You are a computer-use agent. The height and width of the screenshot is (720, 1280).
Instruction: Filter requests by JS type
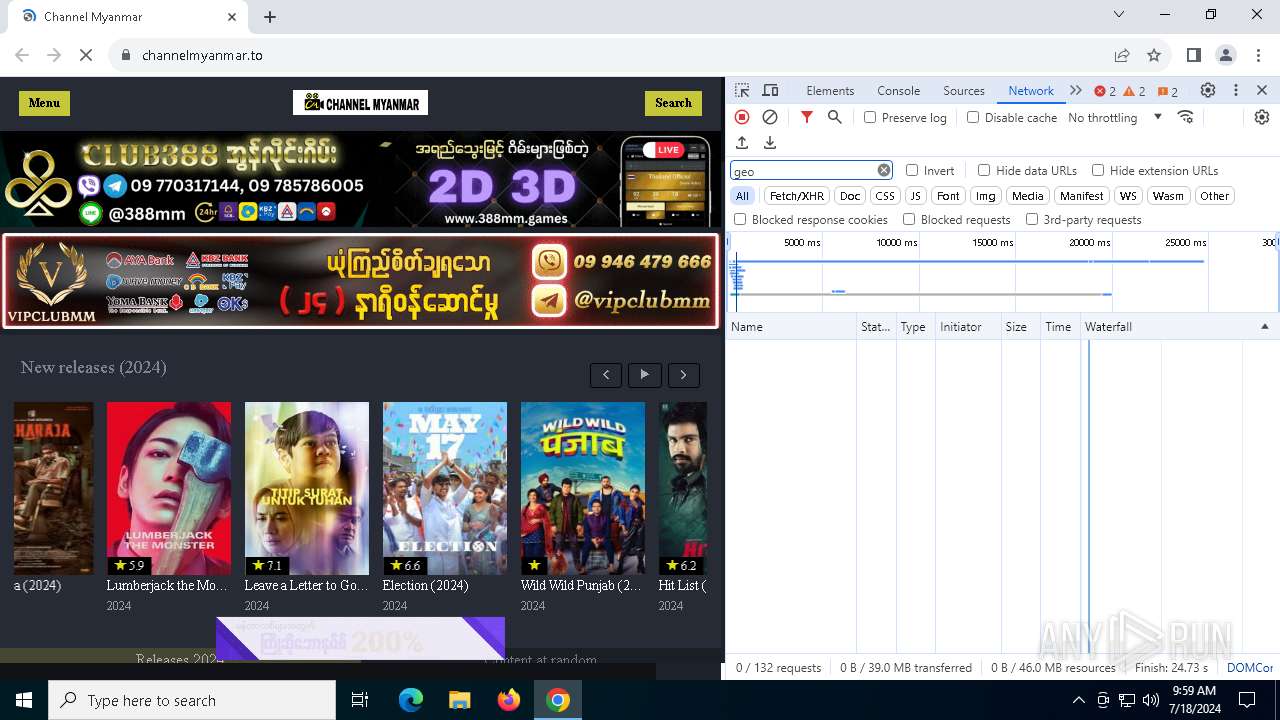coord(915,196)
